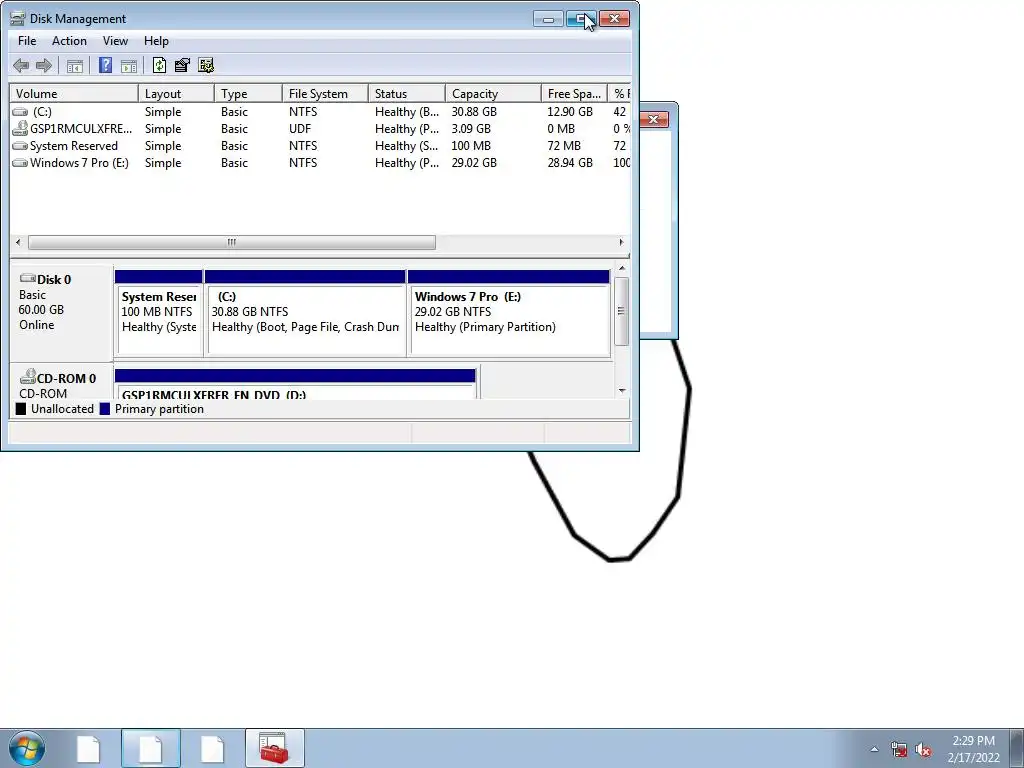The height and width of the screenshot is (768, 1024).
Task: Click the first blank document taskbar icon
Action: tap(88, 749)
